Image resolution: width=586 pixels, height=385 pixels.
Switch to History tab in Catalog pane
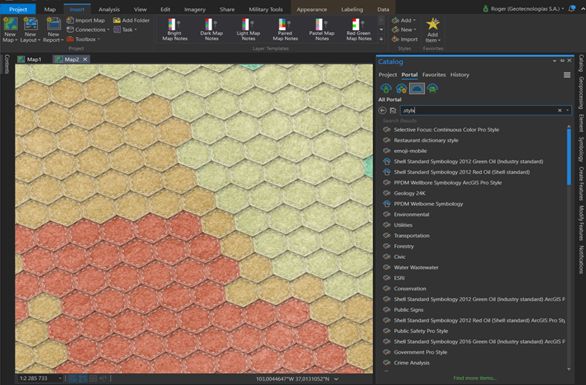pos(460,75)
